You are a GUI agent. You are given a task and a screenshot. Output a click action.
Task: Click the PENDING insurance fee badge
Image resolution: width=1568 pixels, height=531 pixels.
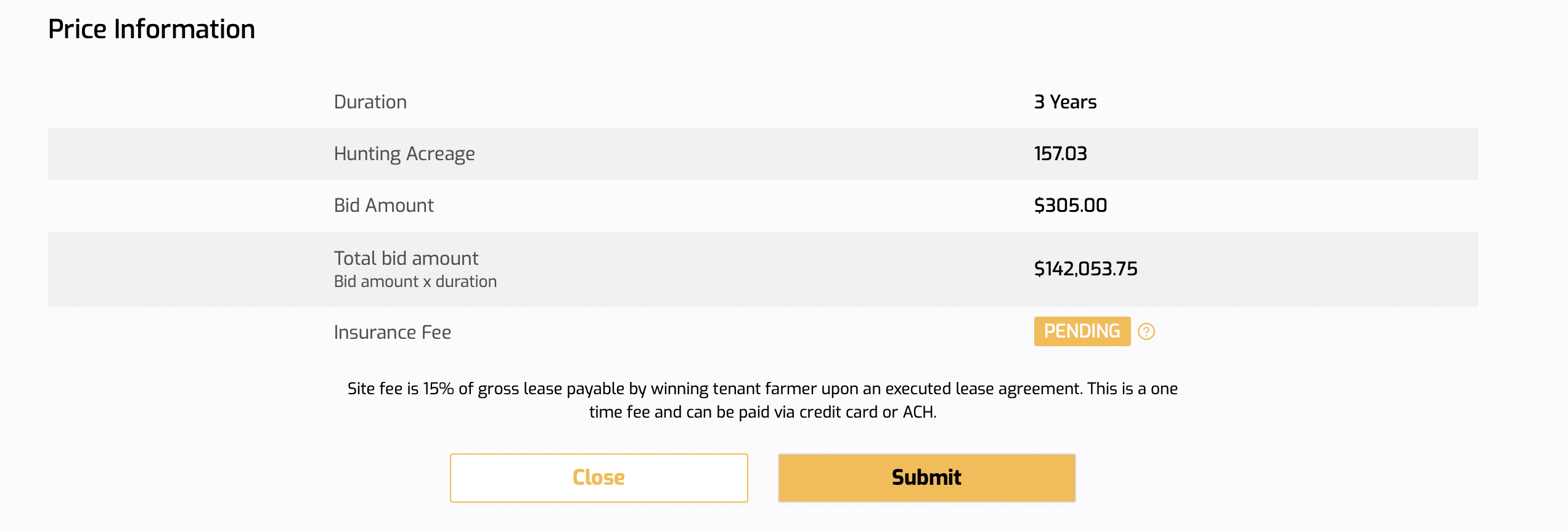click(1082, 331)
